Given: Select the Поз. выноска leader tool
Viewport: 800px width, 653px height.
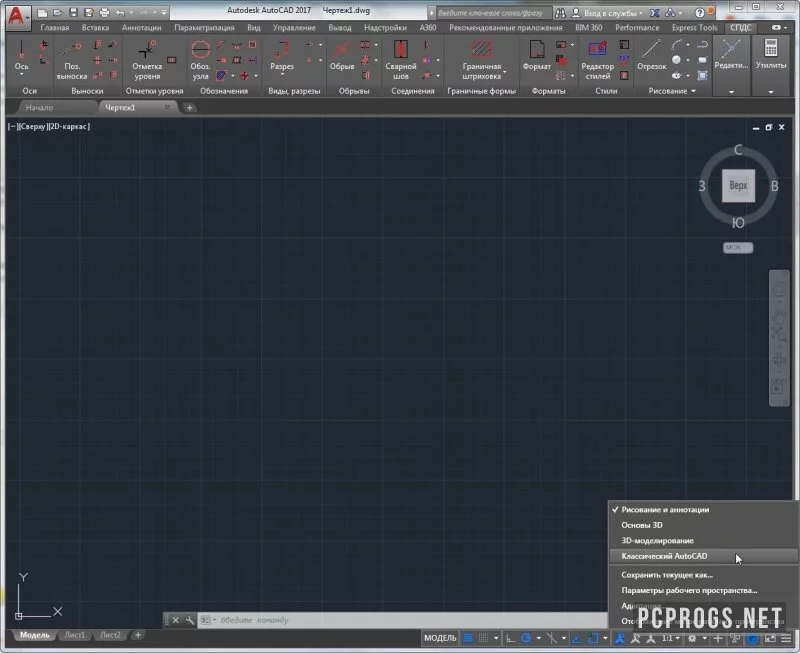Looking at the screenshot, I should [71, 60].
